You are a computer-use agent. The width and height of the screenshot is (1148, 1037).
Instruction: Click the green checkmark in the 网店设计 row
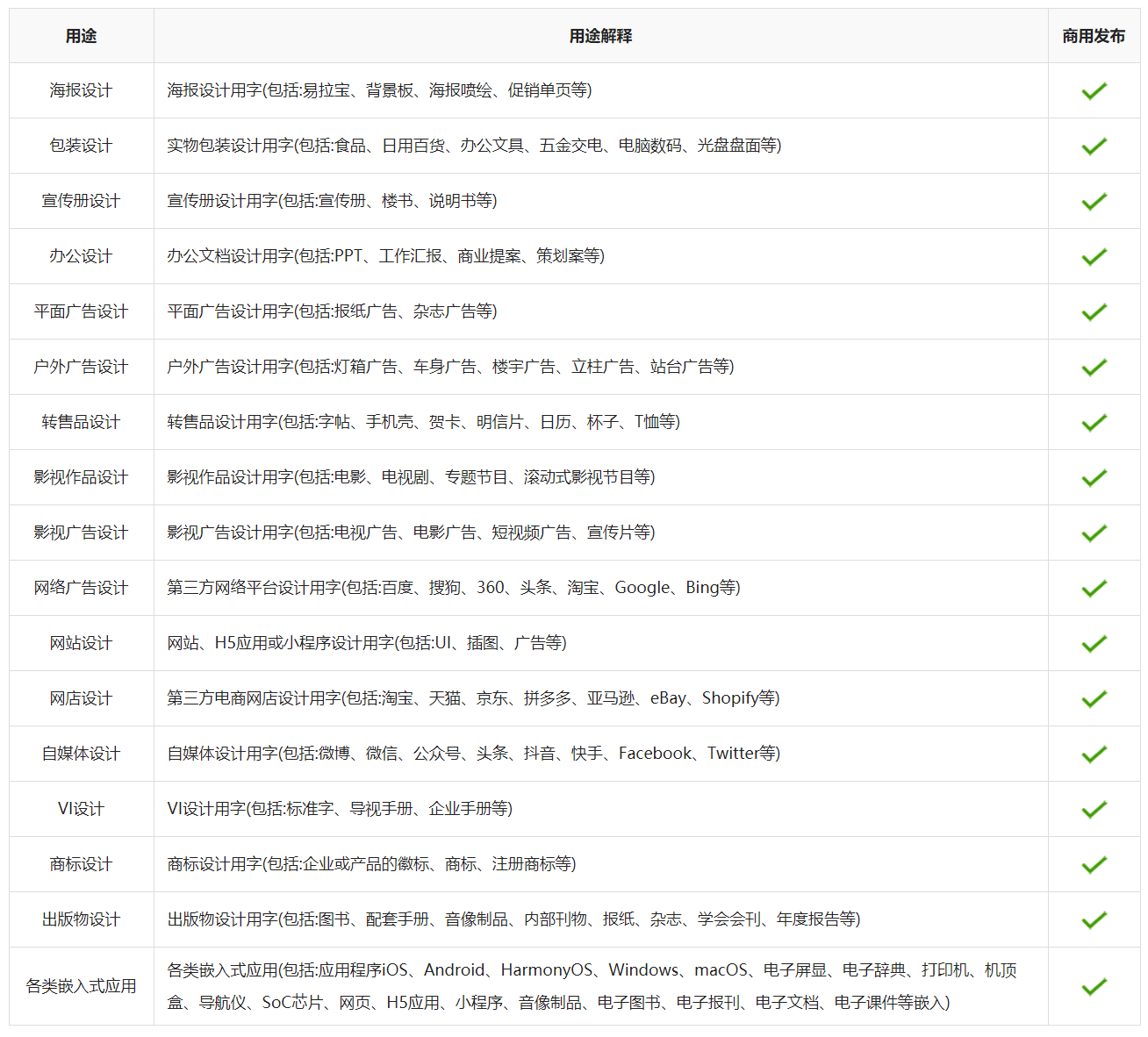point(1094,699)
